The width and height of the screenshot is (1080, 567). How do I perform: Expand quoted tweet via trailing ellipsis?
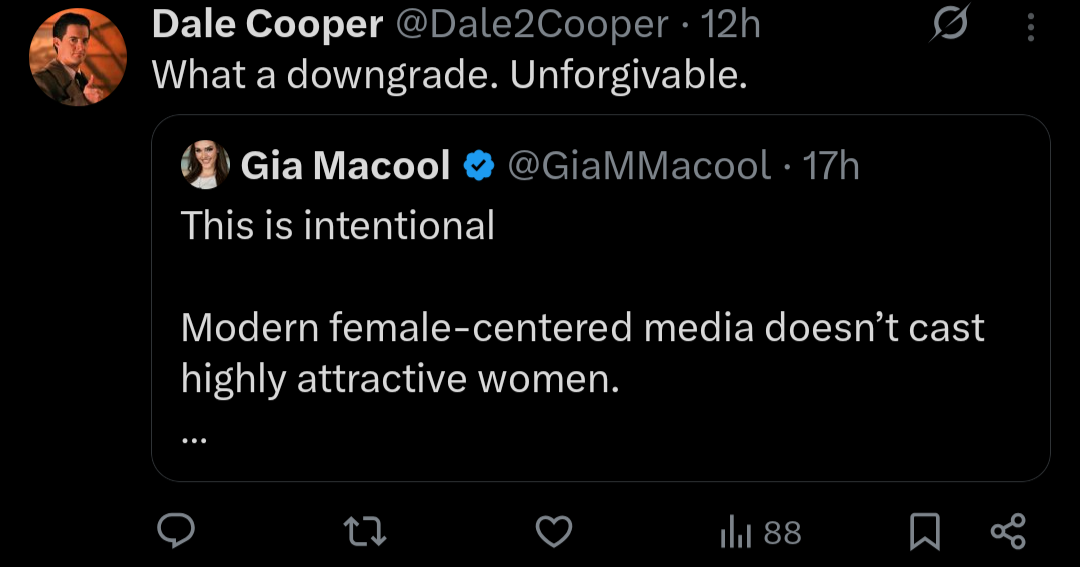[196, 438]
